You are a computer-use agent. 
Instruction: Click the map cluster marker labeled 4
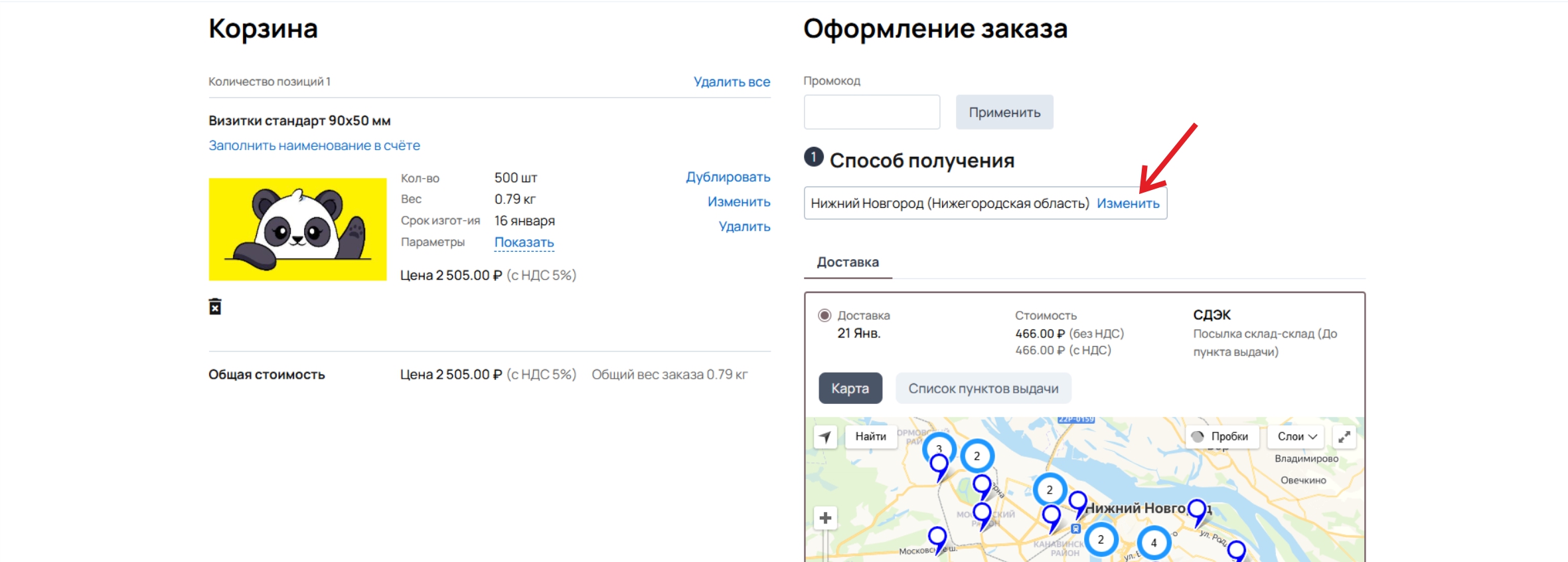point(1154,543)
